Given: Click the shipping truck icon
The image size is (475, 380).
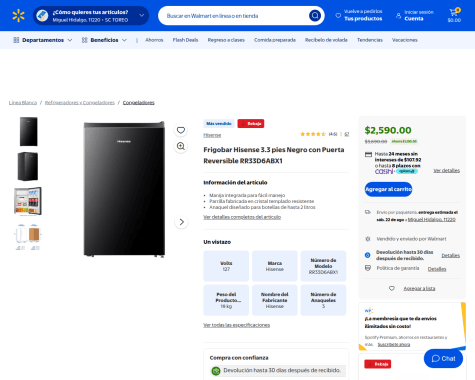Looking at the screenshot, I should (368, 212).
